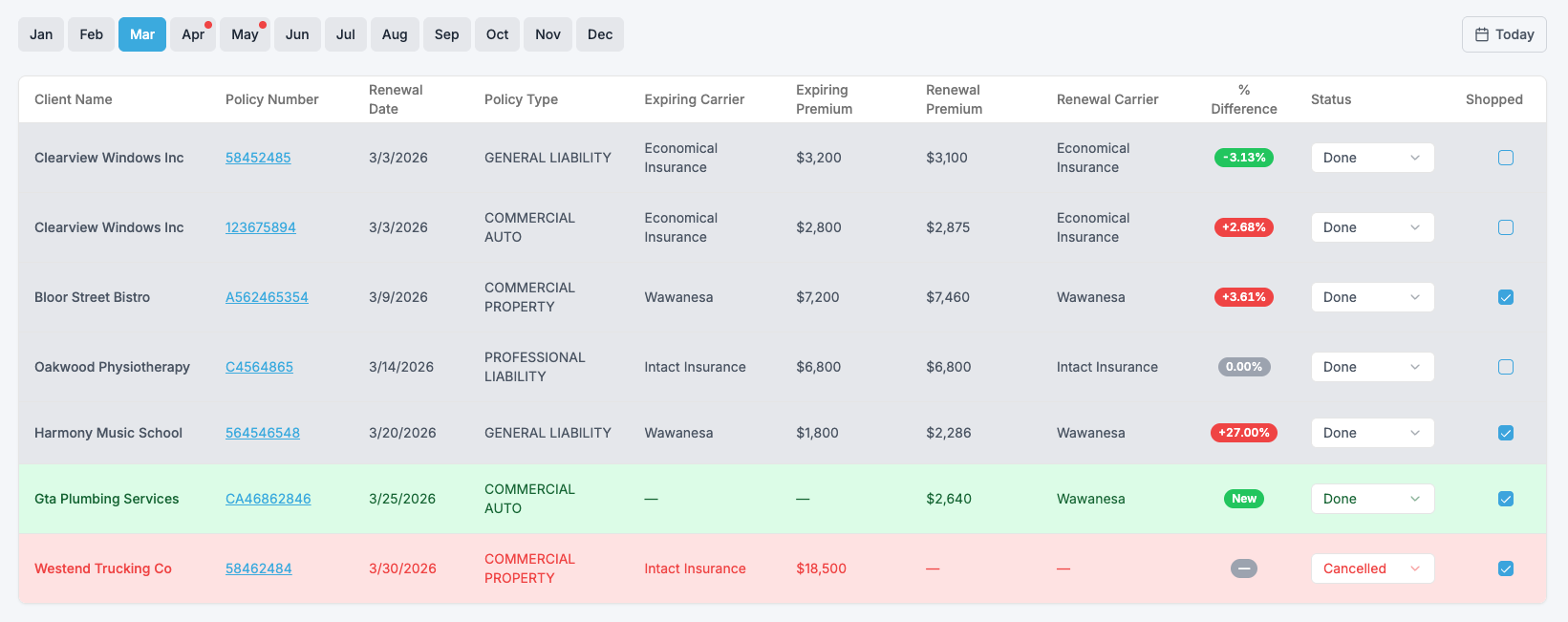Select the Dec month tab
This screenshot has width=1568, height=622.
tap(600, 34)
